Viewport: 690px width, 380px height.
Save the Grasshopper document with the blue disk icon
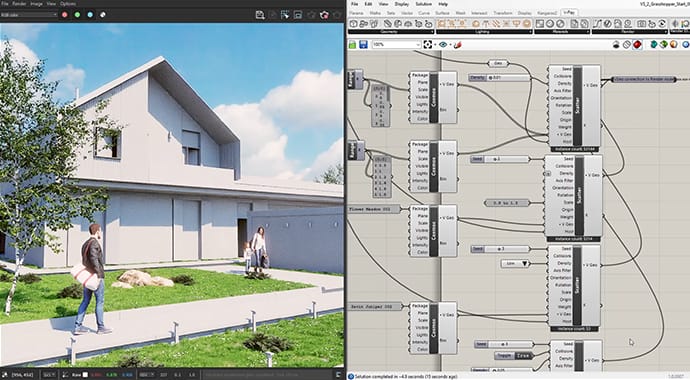pos(363,44)
